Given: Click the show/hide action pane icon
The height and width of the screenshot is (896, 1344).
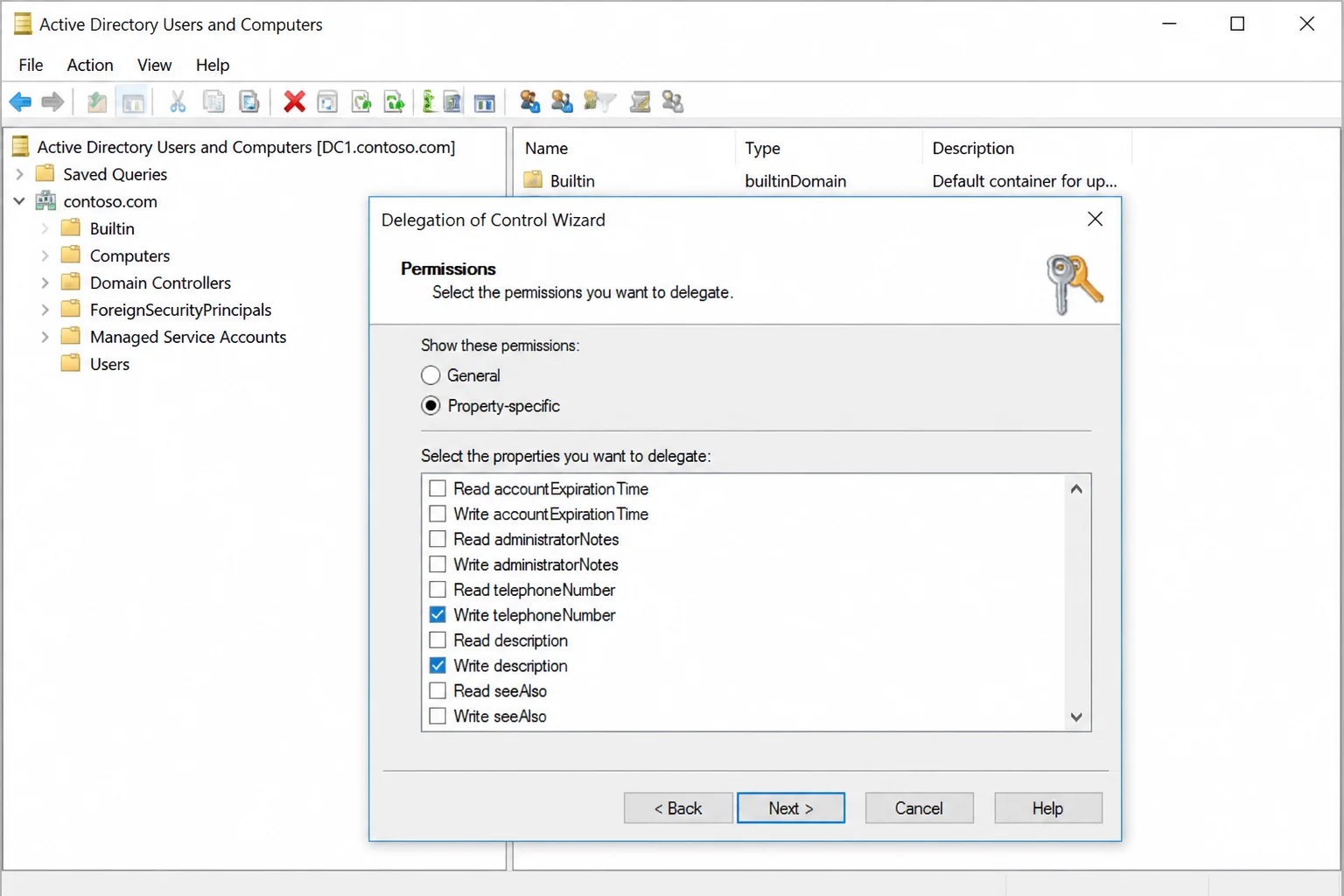Looking at the screenshot, I should click(452, 102).
